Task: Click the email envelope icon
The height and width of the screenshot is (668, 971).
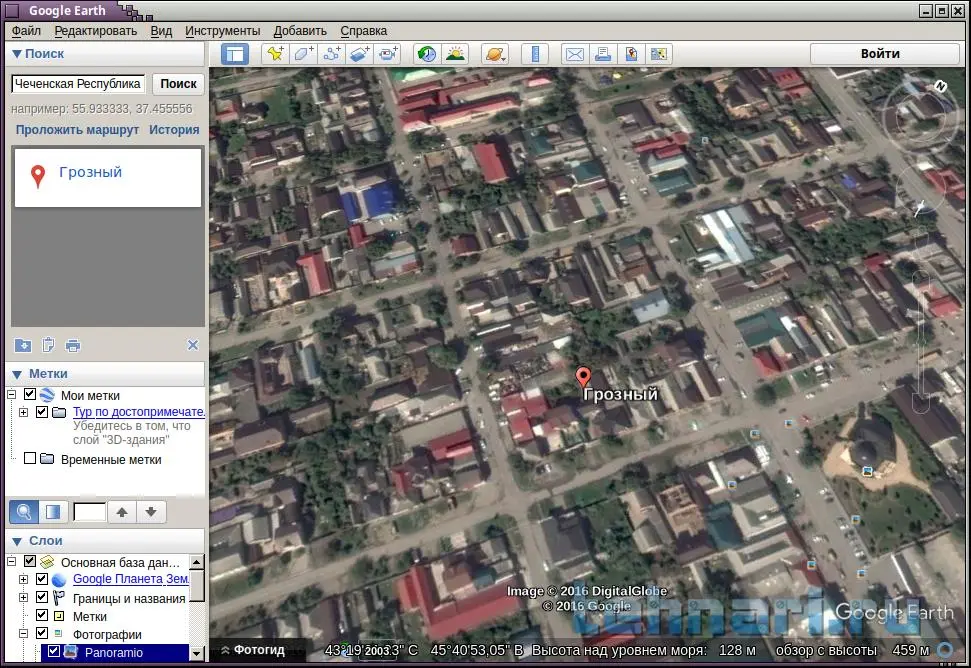Action: [x=574, y=55]
